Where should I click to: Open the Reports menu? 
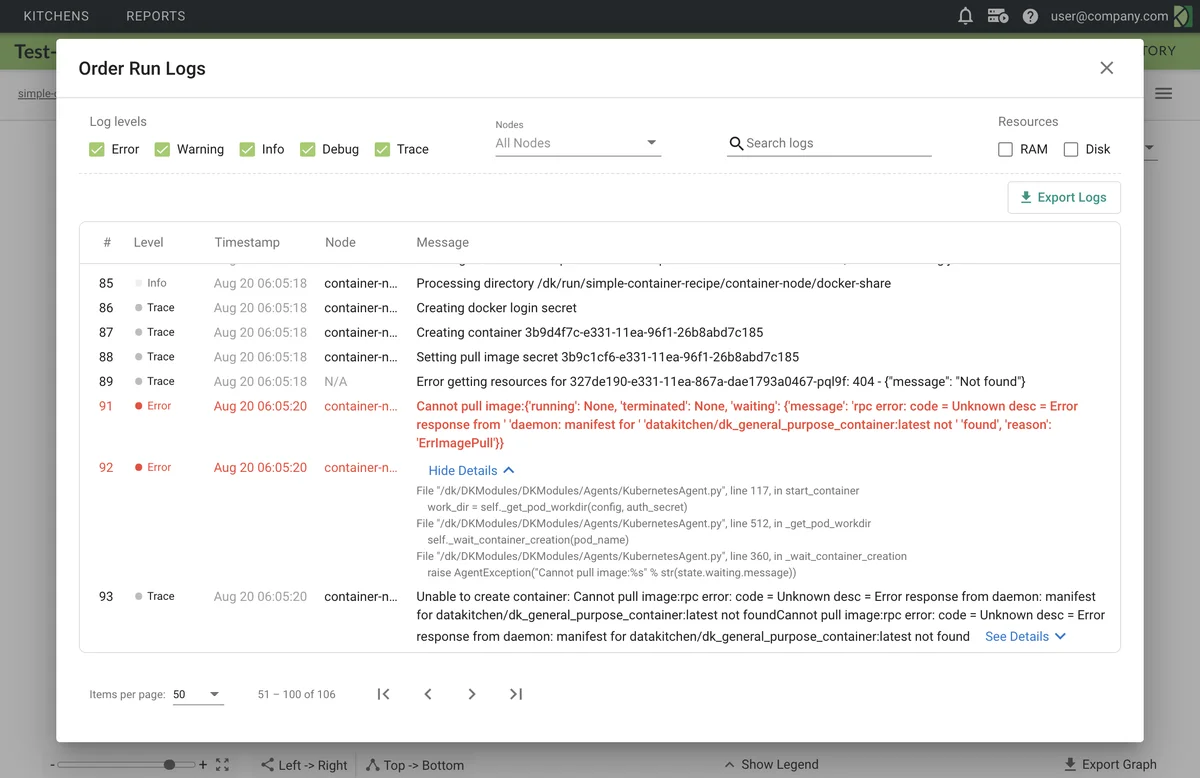(155, 16)
